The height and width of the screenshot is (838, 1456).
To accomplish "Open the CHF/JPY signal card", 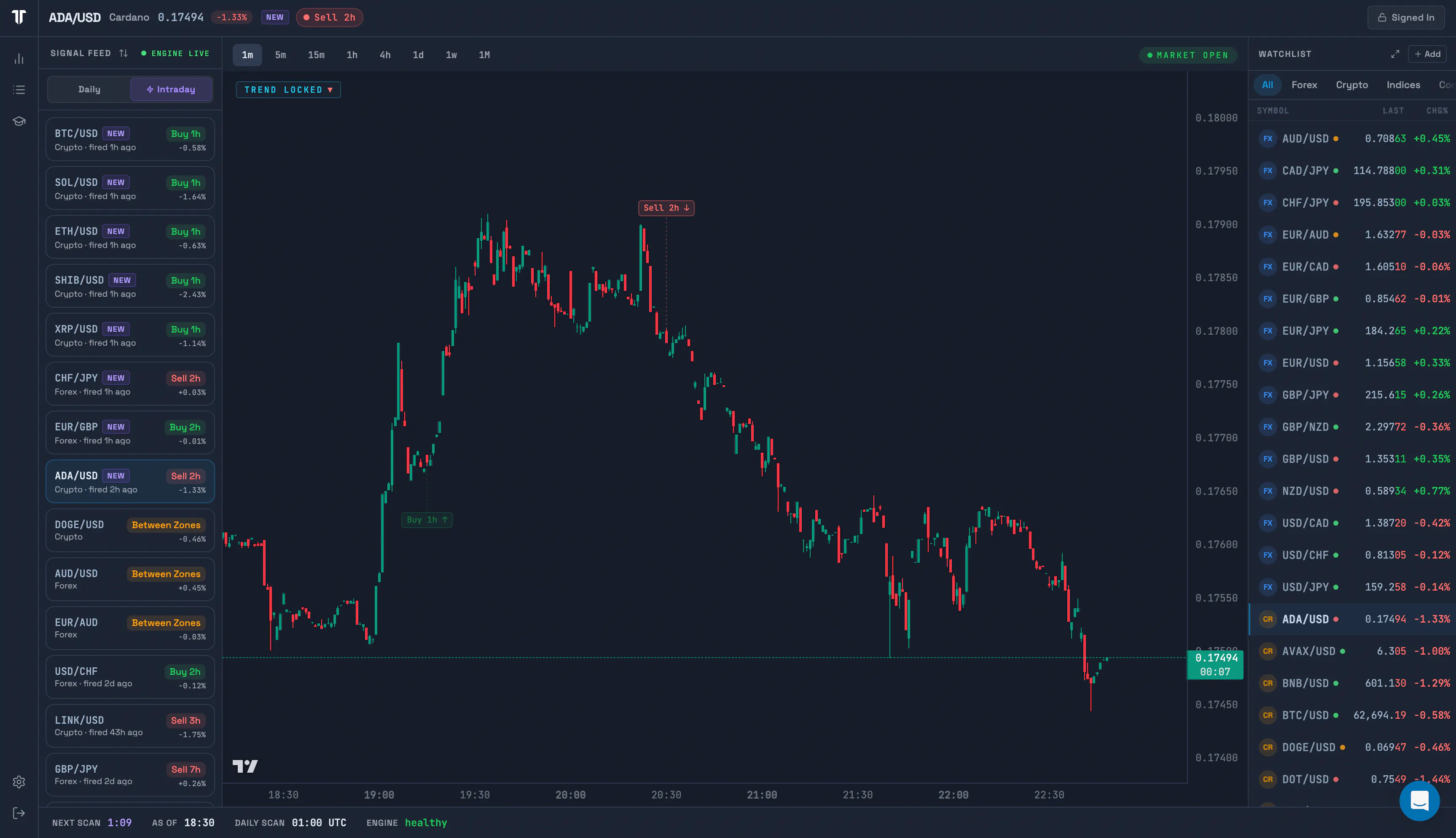I will [130, 384].
